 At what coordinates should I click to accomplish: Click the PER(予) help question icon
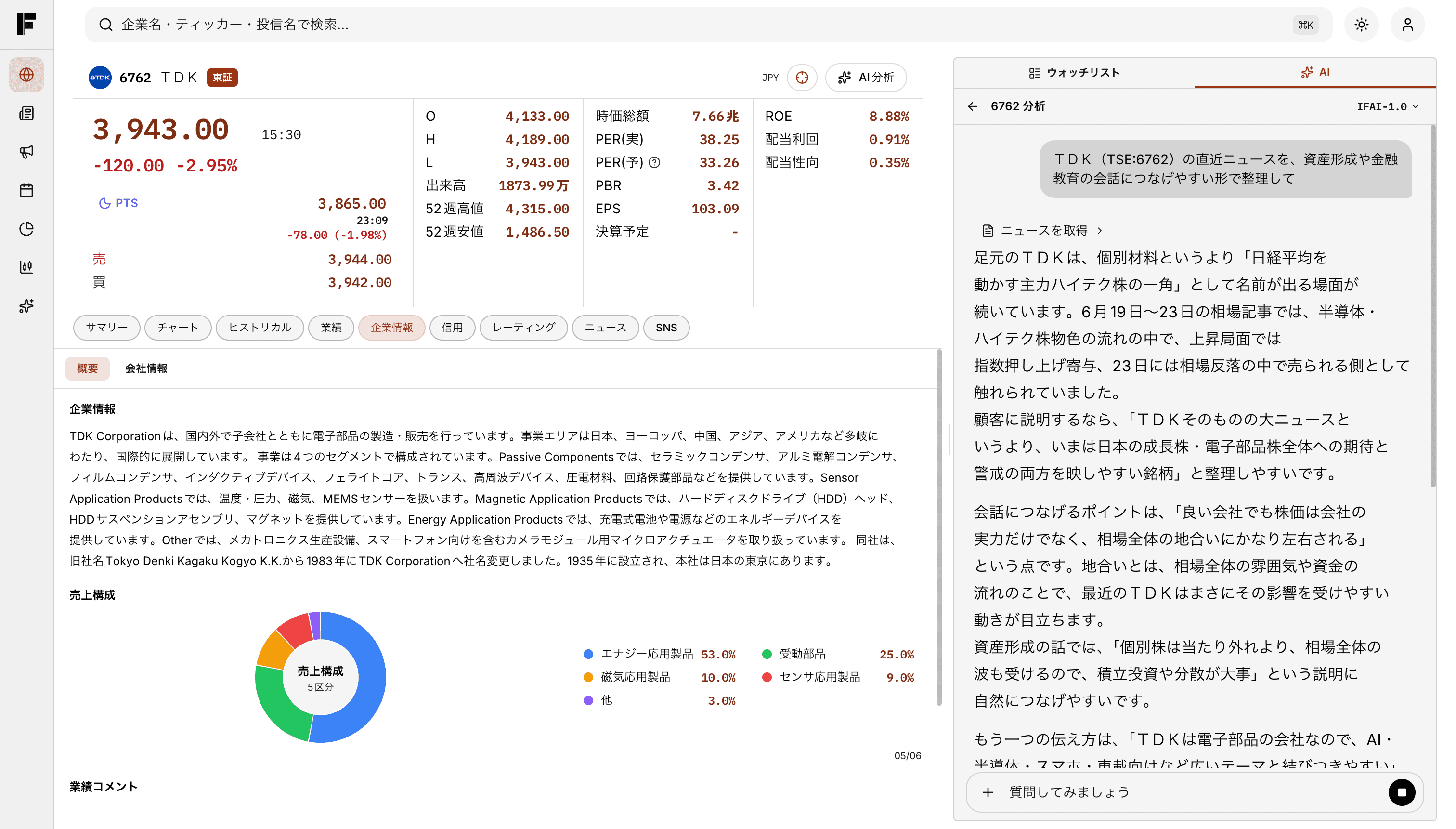click(654, 163)
